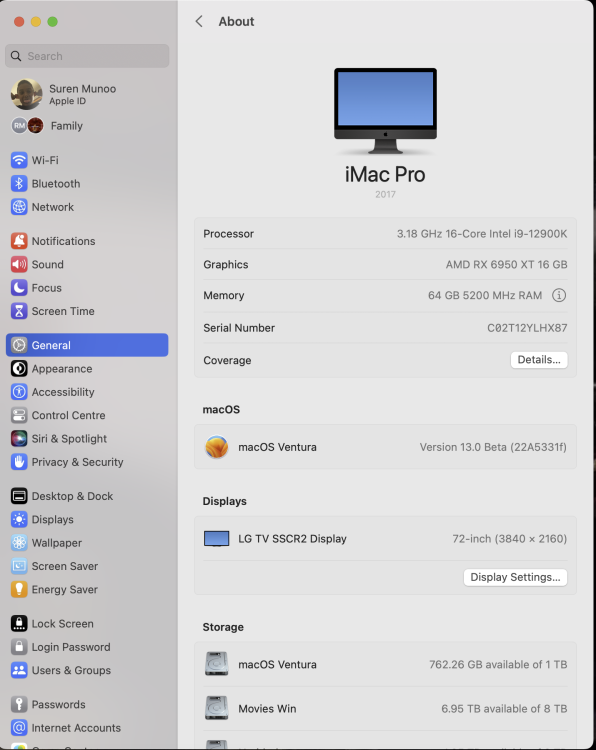Click the iMac Pro computer image

pyautogui.click(x=386, y=111)
